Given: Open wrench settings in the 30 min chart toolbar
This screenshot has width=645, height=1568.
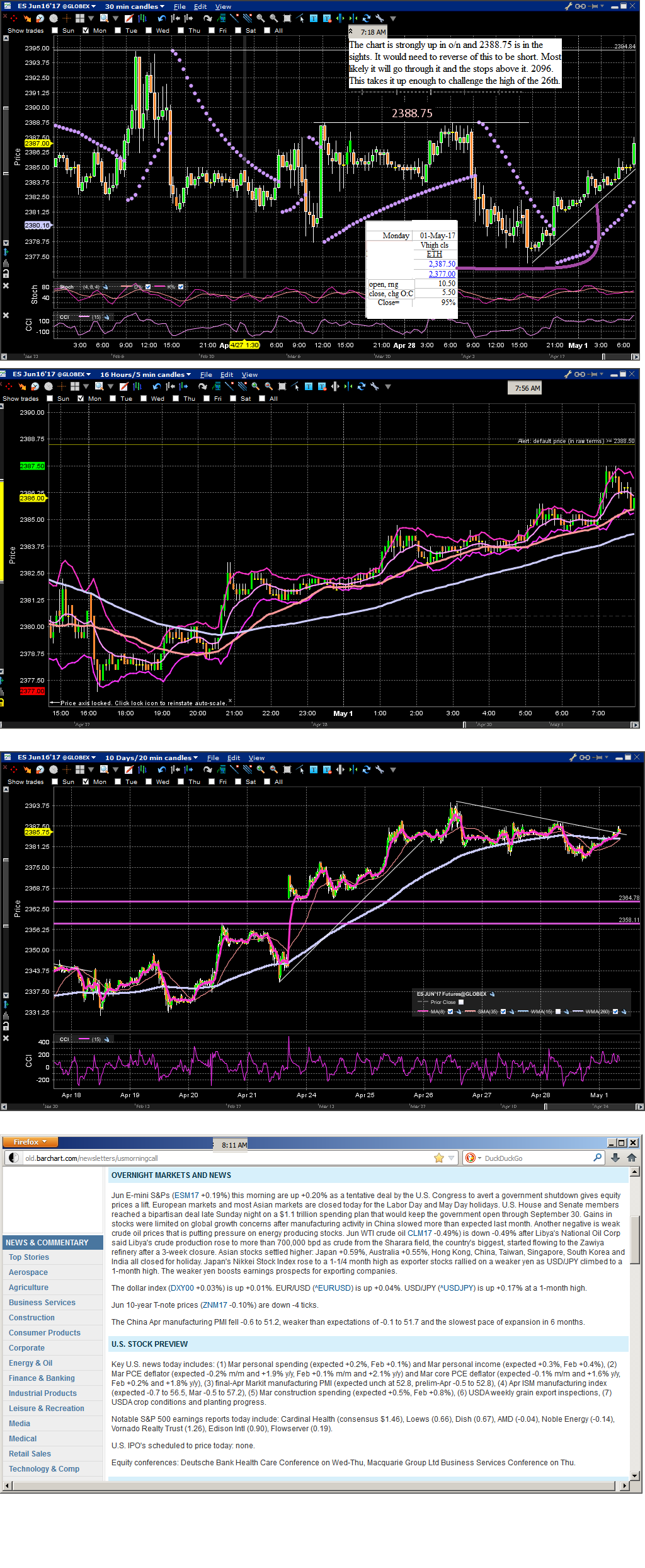Looking at the screenshot, I should (380, 18).
